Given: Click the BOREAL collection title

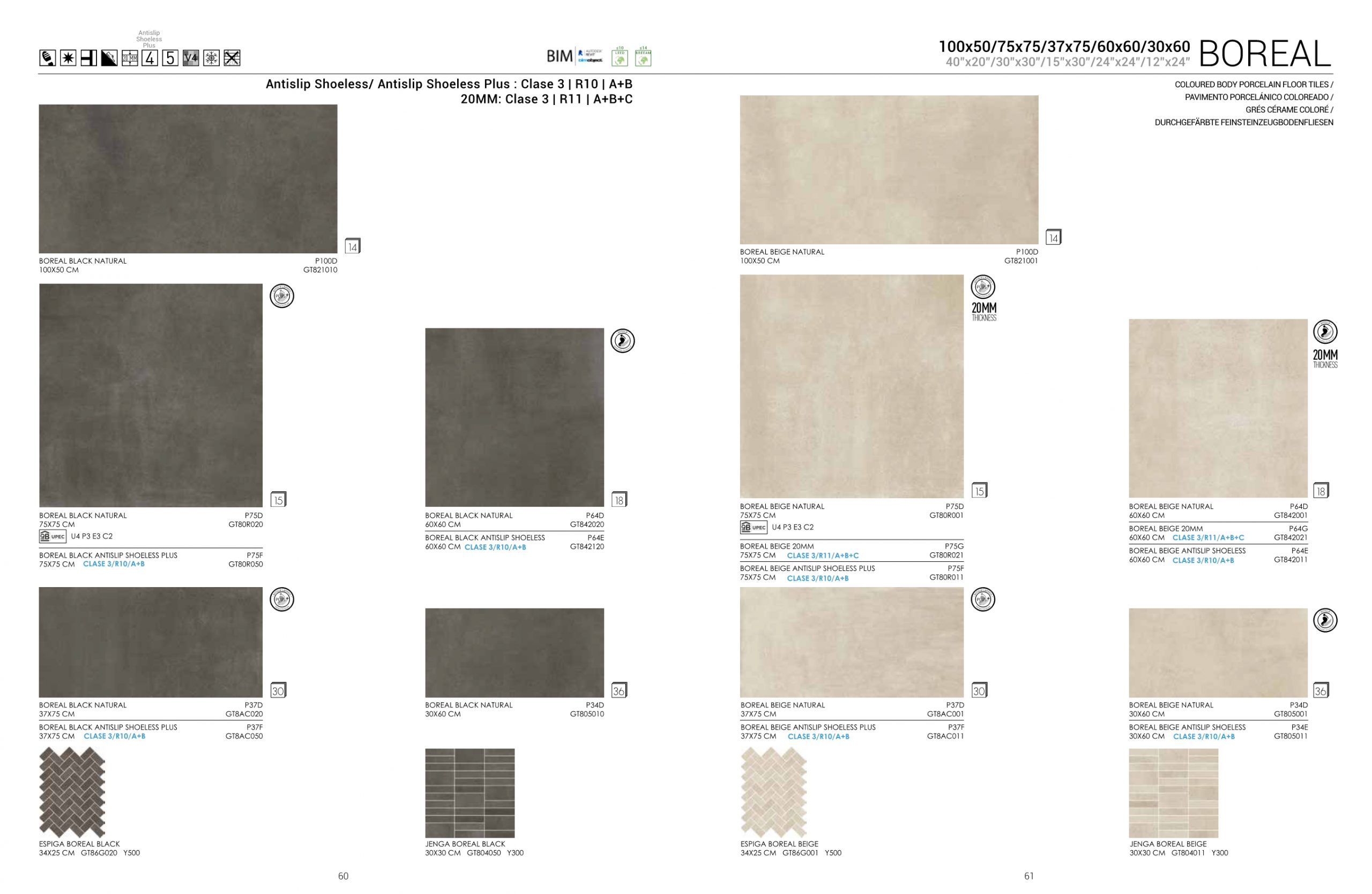Looking at the screenshot, I should click(x=1265, y=54).
